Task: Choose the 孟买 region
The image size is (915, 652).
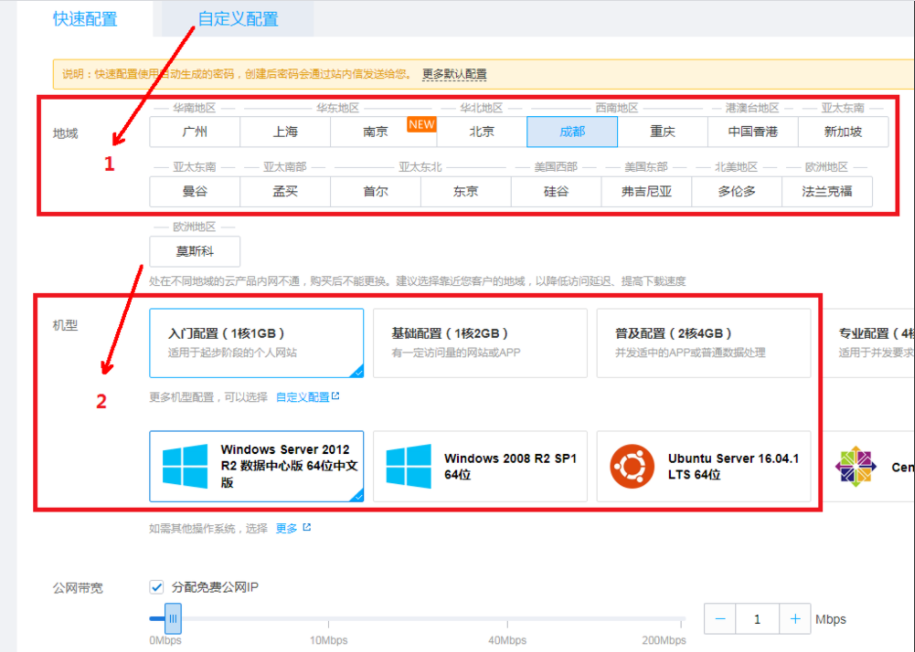Action: [285, 191]
